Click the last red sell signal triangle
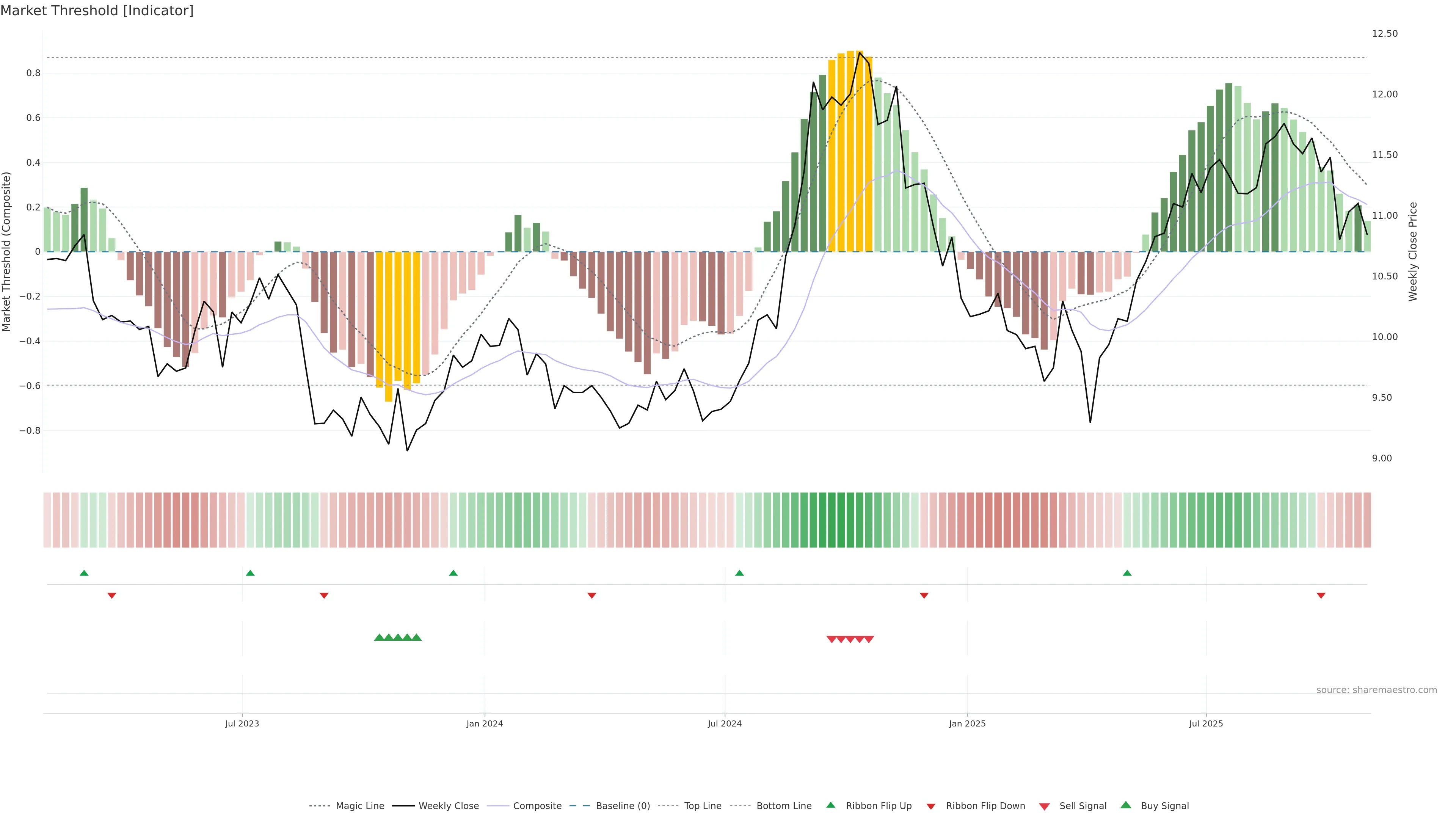This screenshot has height=819, width=1456. tap(869, 639)
